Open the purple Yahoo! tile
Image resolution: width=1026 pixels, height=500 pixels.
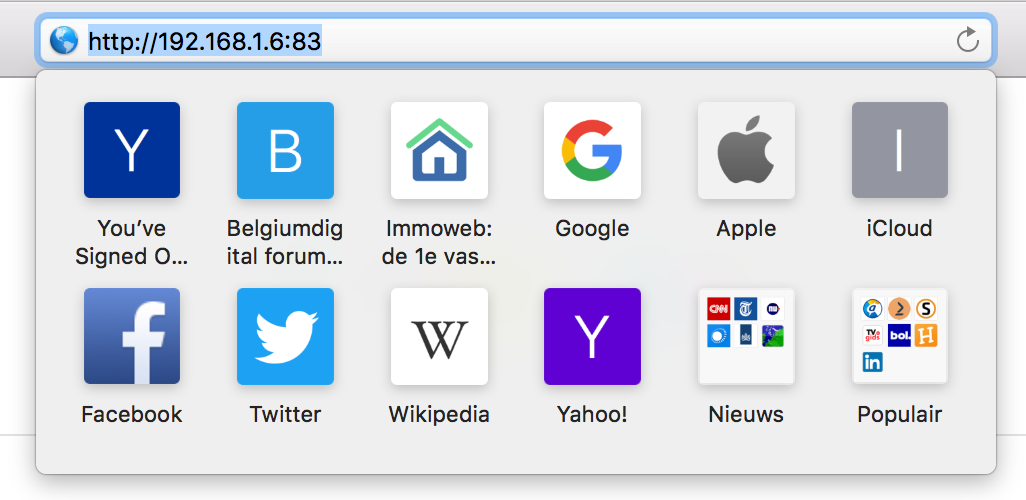click(x=592, y=336)
